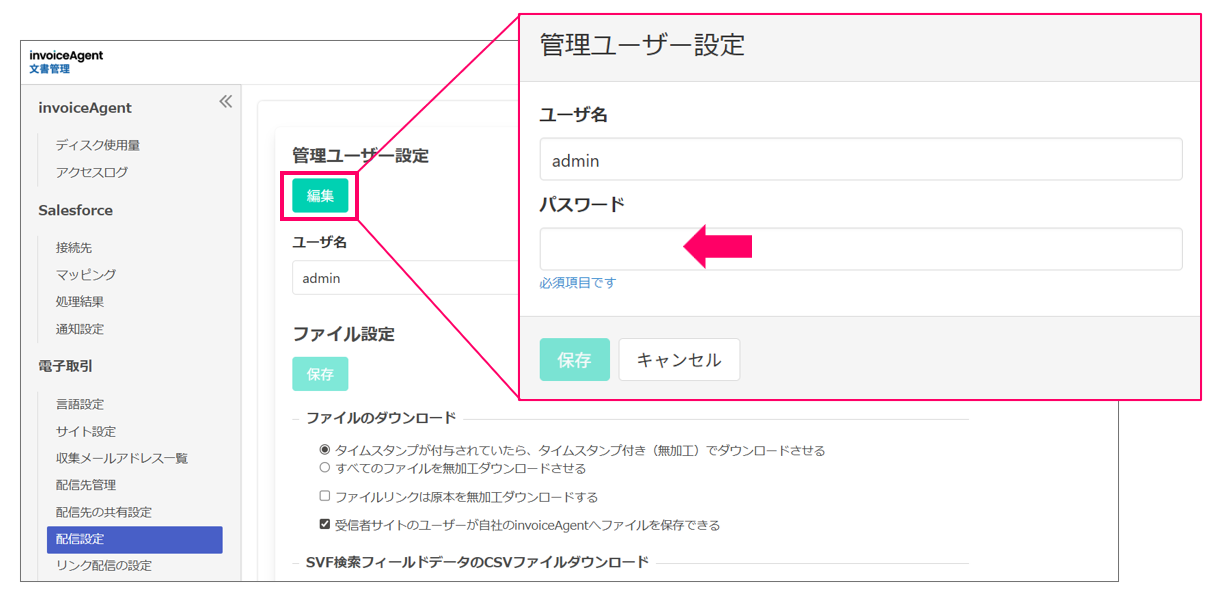Uncheck 受信者サイトのユーザー file save checkbox
Image resolution: width=1216 pixels, height=597 pixels.
point(324,524)
